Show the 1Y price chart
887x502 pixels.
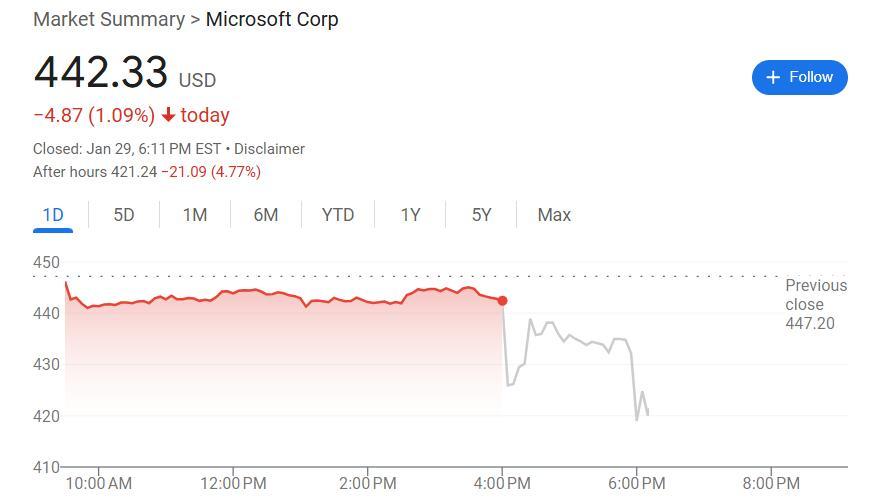click(x=410, y=215)
